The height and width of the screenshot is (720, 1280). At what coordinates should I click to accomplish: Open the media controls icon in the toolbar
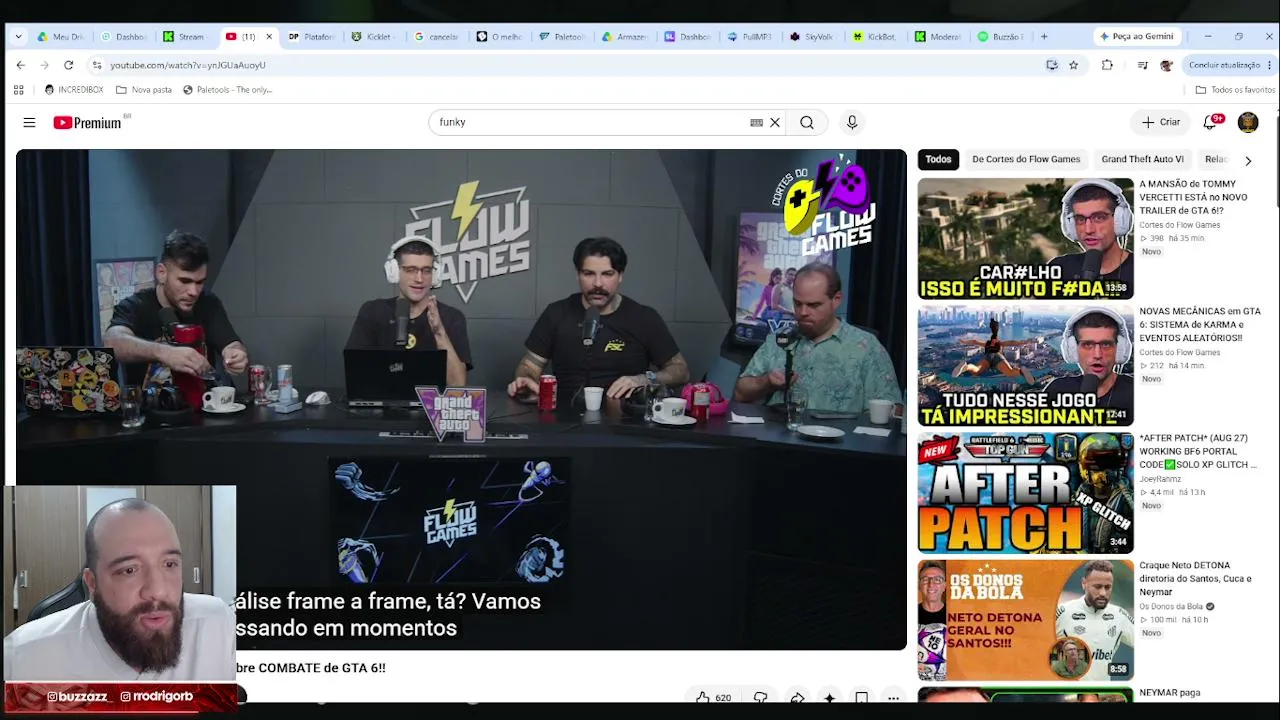[x=1142, y=65]
